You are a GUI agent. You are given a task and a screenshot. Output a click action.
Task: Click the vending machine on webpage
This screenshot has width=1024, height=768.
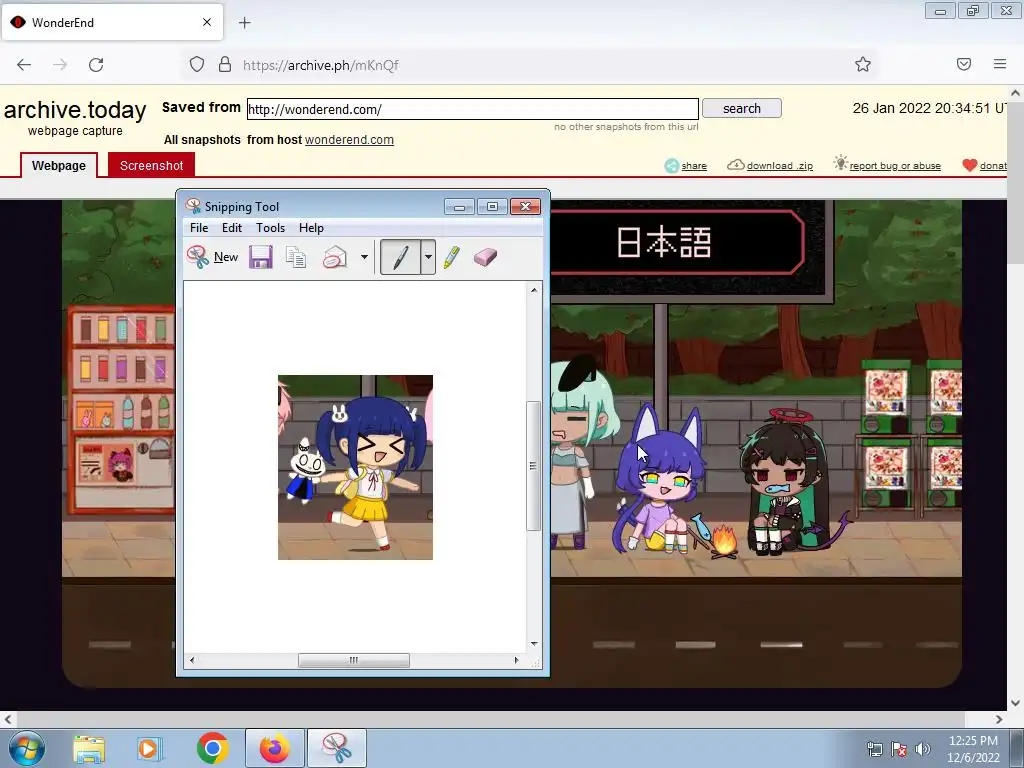point(121,409)
